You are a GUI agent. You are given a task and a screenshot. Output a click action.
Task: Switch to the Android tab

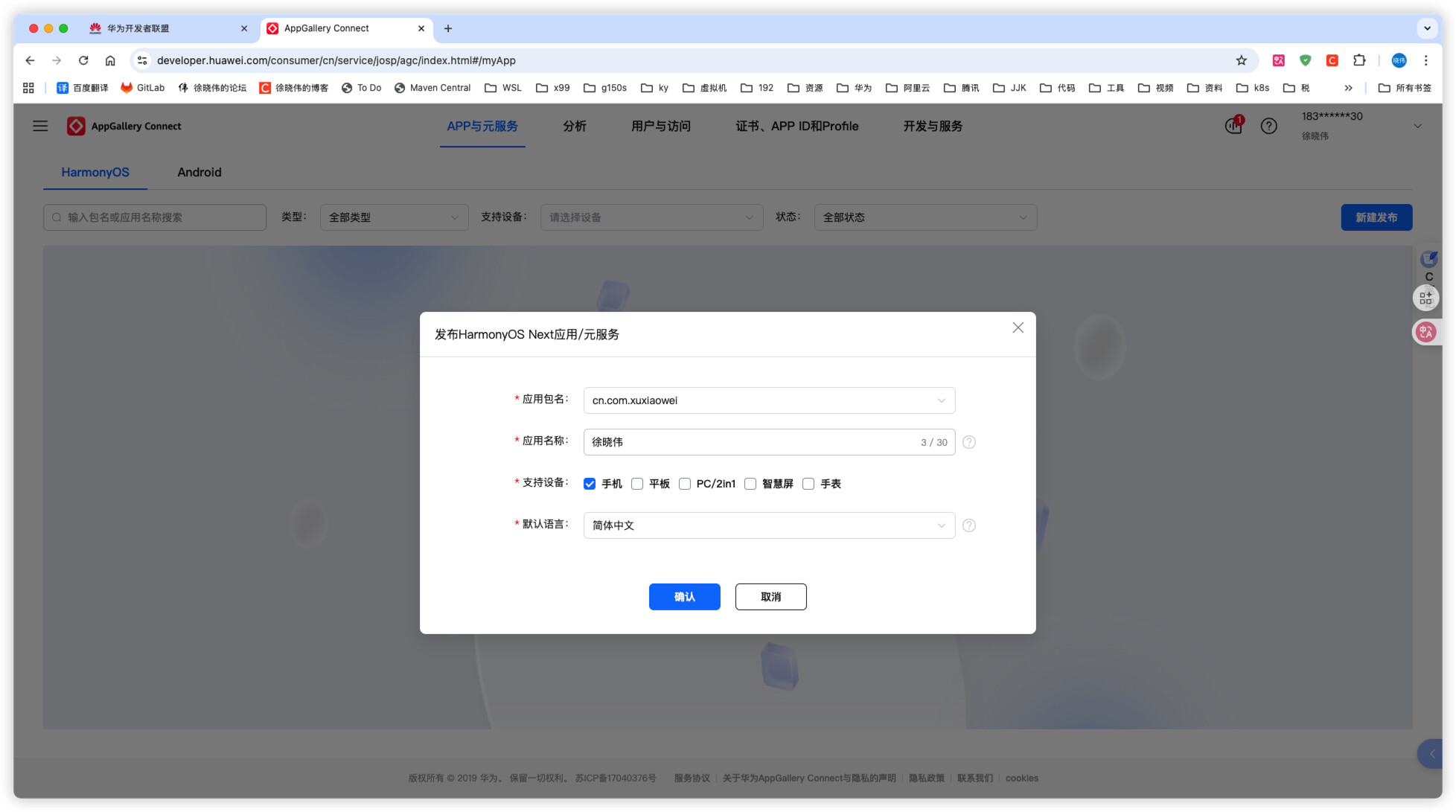tap(199, 172)
